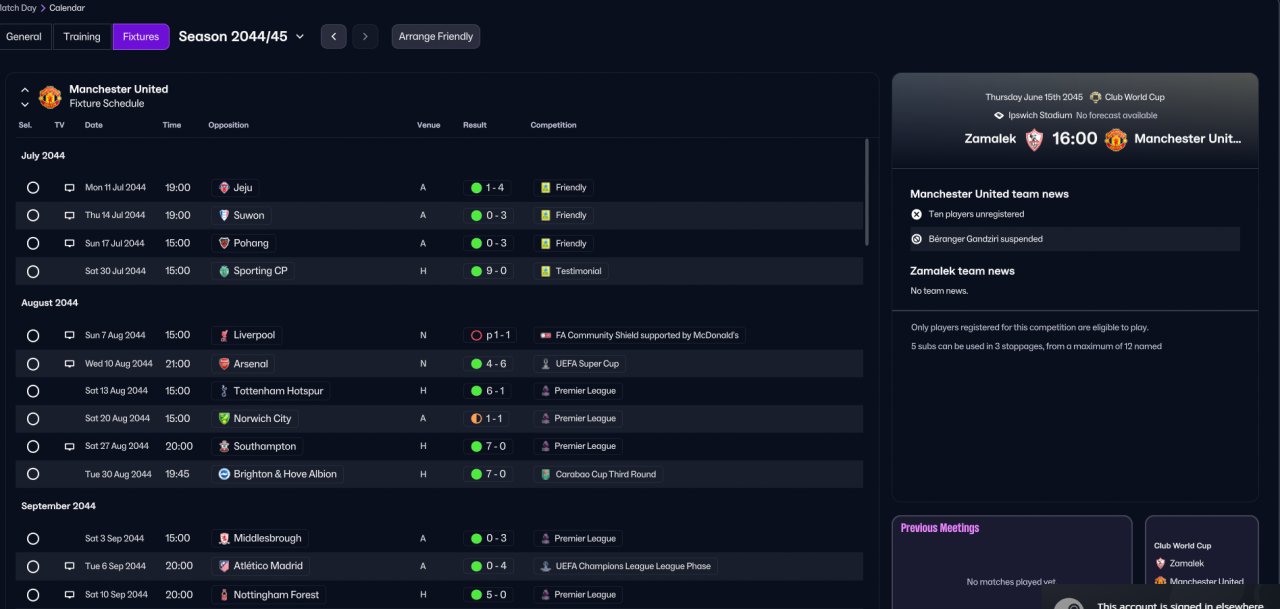
Task: Click the Tottenham Hotspur club badge
Action: pos(224,391)
